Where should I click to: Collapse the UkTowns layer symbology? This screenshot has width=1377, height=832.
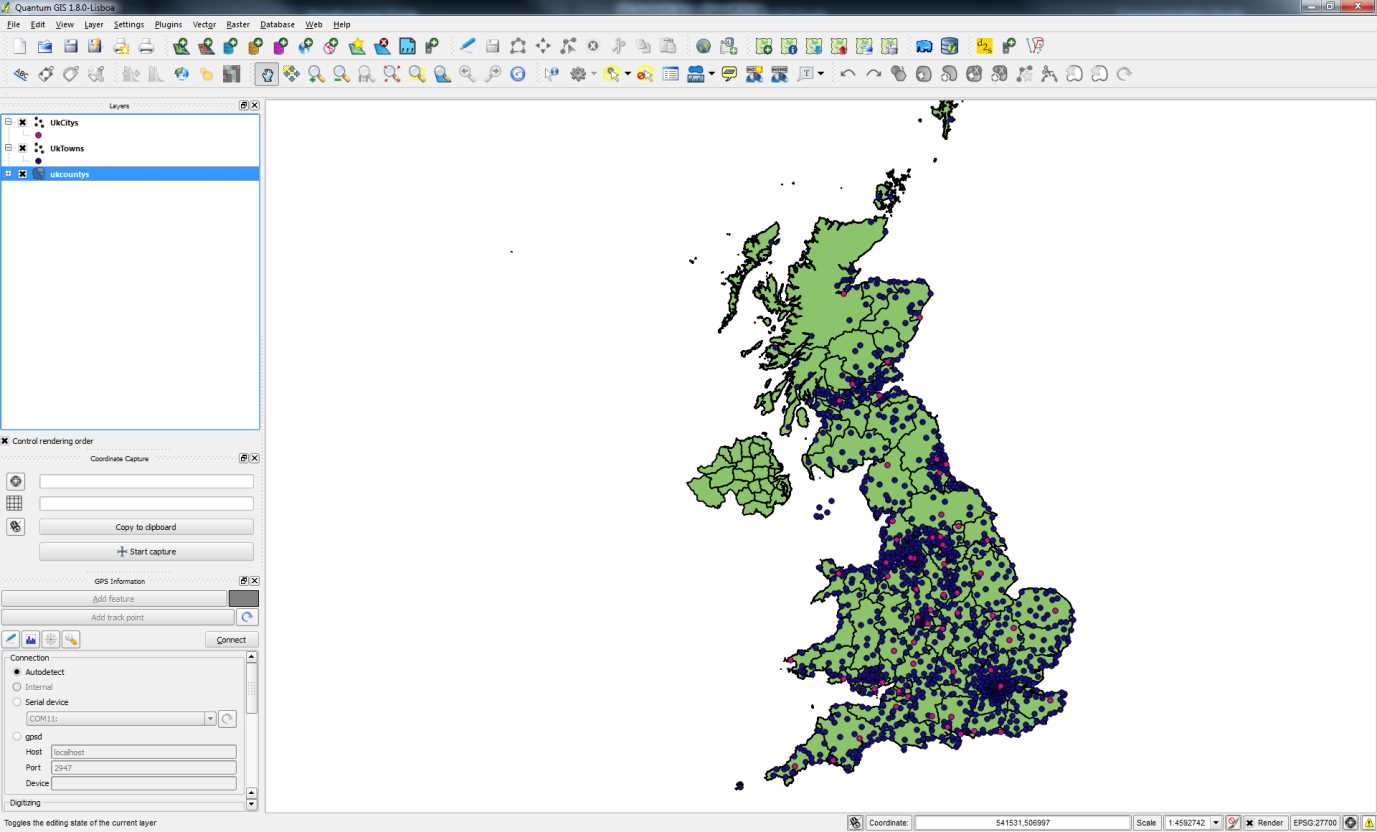point(8,148)
